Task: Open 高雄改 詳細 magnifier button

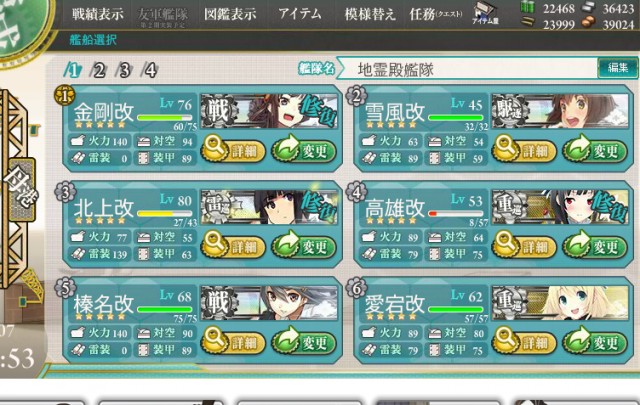Action: point(524,245)
